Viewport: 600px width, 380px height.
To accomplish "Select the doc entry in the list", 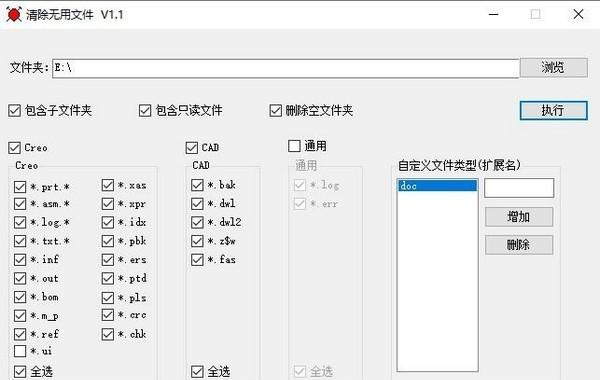I will point(437,186).
